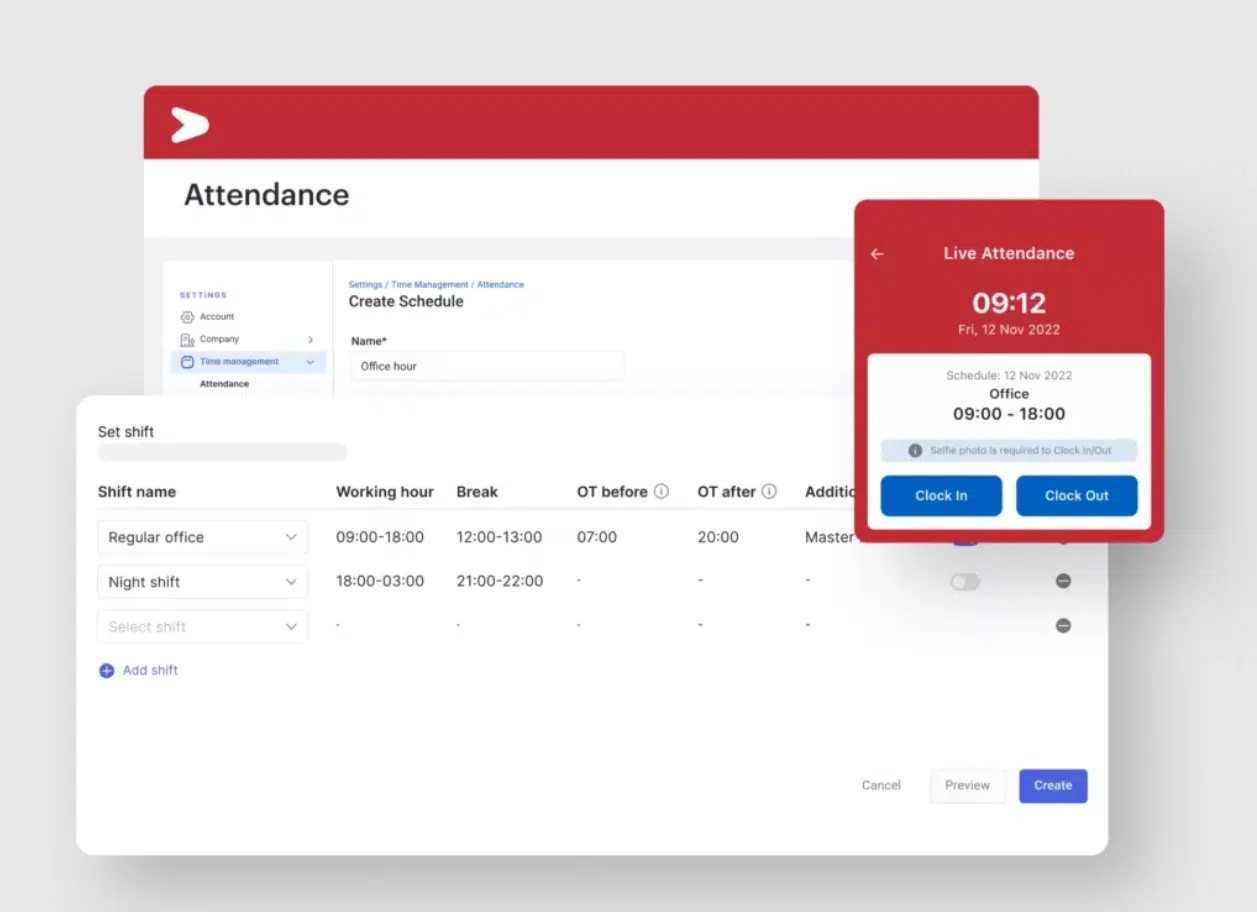The height and width of the screenshot is (912, 1257).
Task: Click the plus icon beside Add shift
Action: click(x=106, y=670)
